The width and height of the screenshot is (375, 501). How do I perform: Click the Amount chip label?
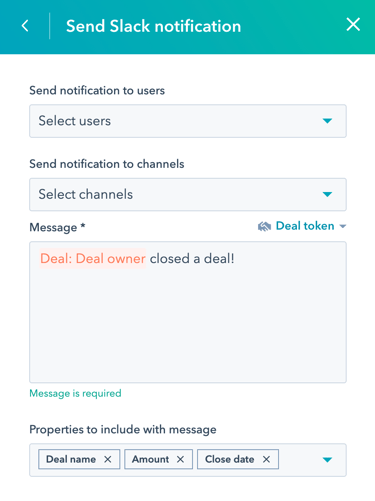pos(150,459)
